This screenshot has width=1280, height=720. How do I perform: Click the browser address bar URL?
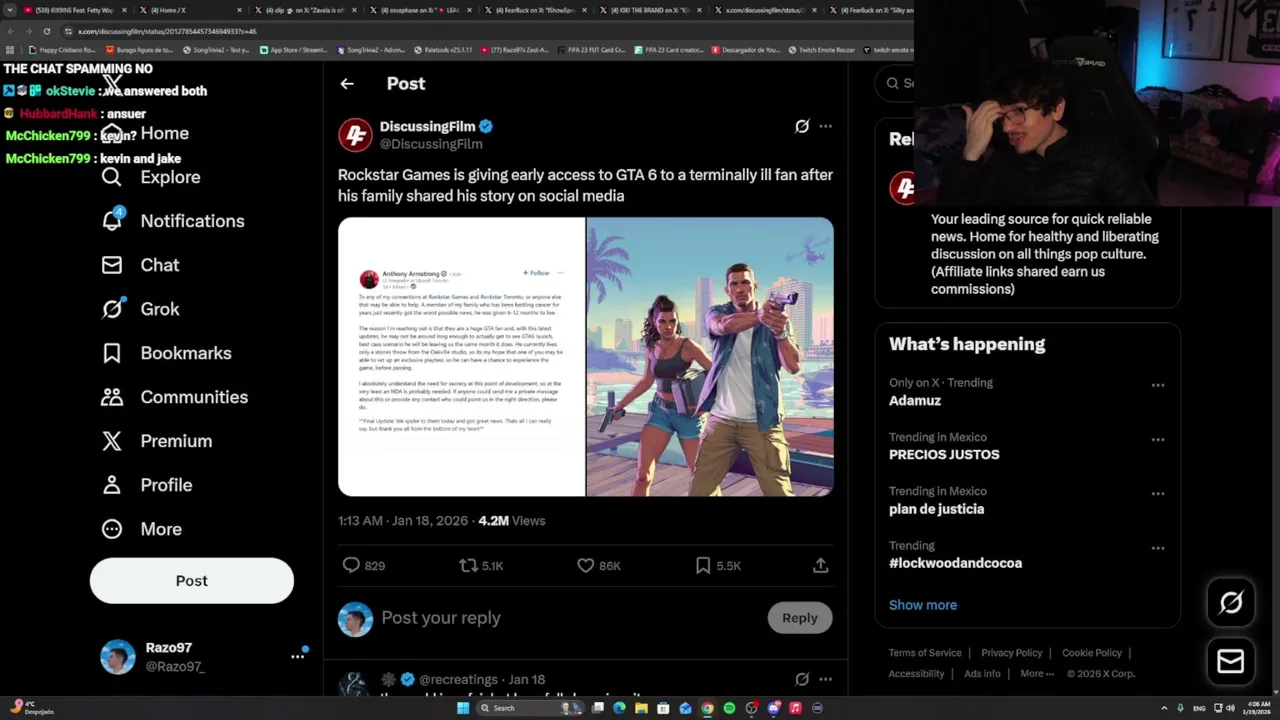pyautogui.click(x=168, y=31)
